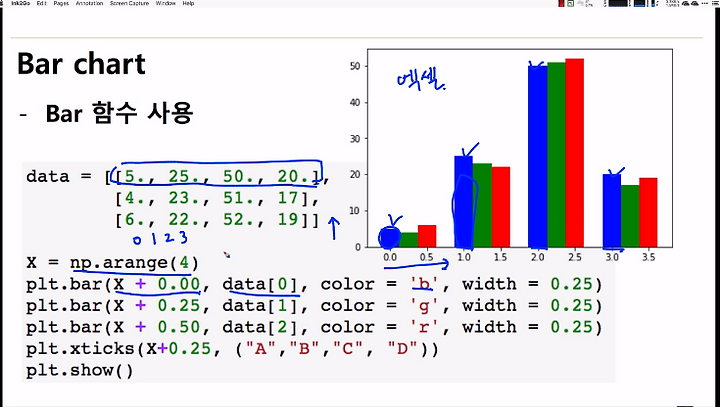Open the Apple menu
Image resolution: width=720 pixels, height=407 pixels.
pyautogui.click(x=1, y=3)
